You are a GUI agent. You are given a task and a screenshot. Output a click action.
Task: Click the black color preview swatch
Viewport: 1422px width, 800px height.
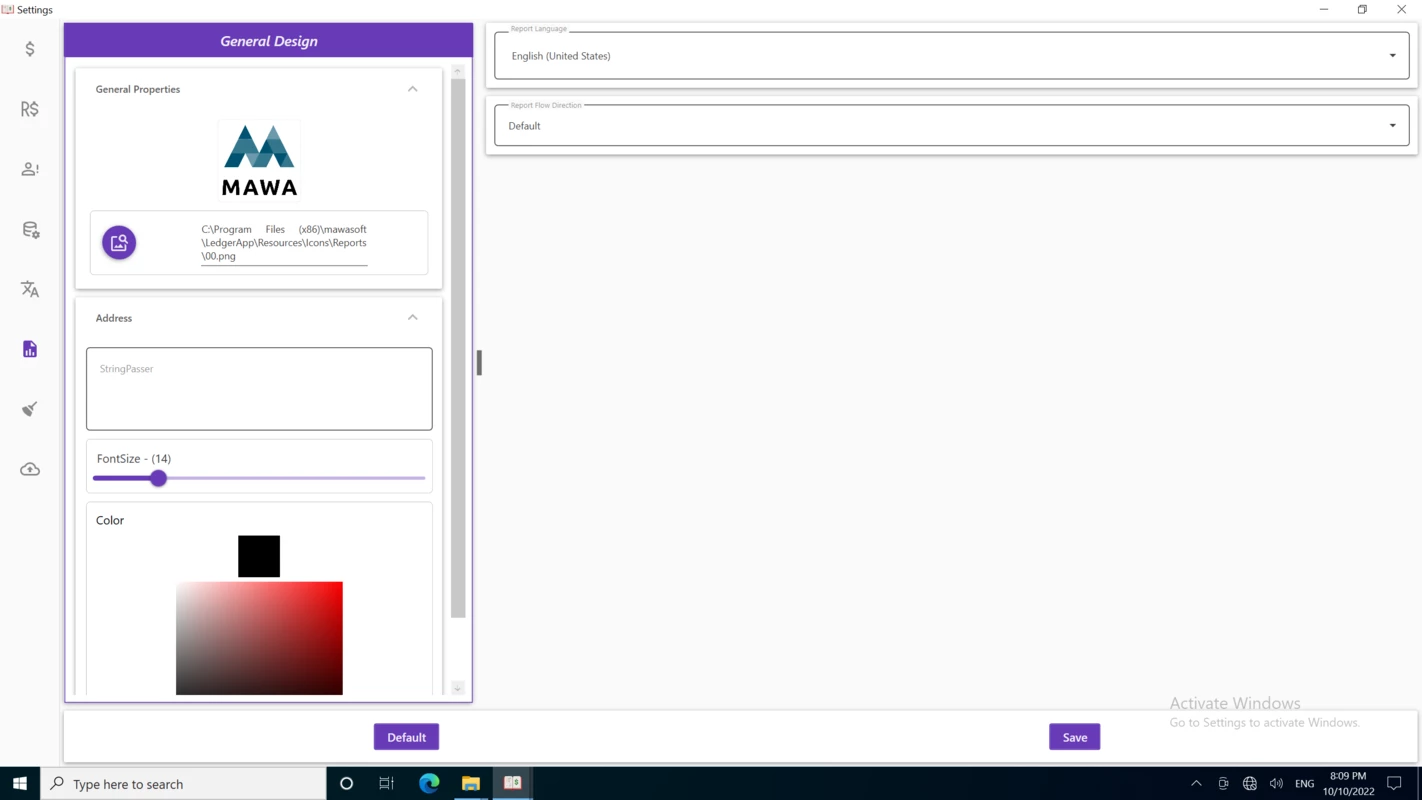coord(259,556)
